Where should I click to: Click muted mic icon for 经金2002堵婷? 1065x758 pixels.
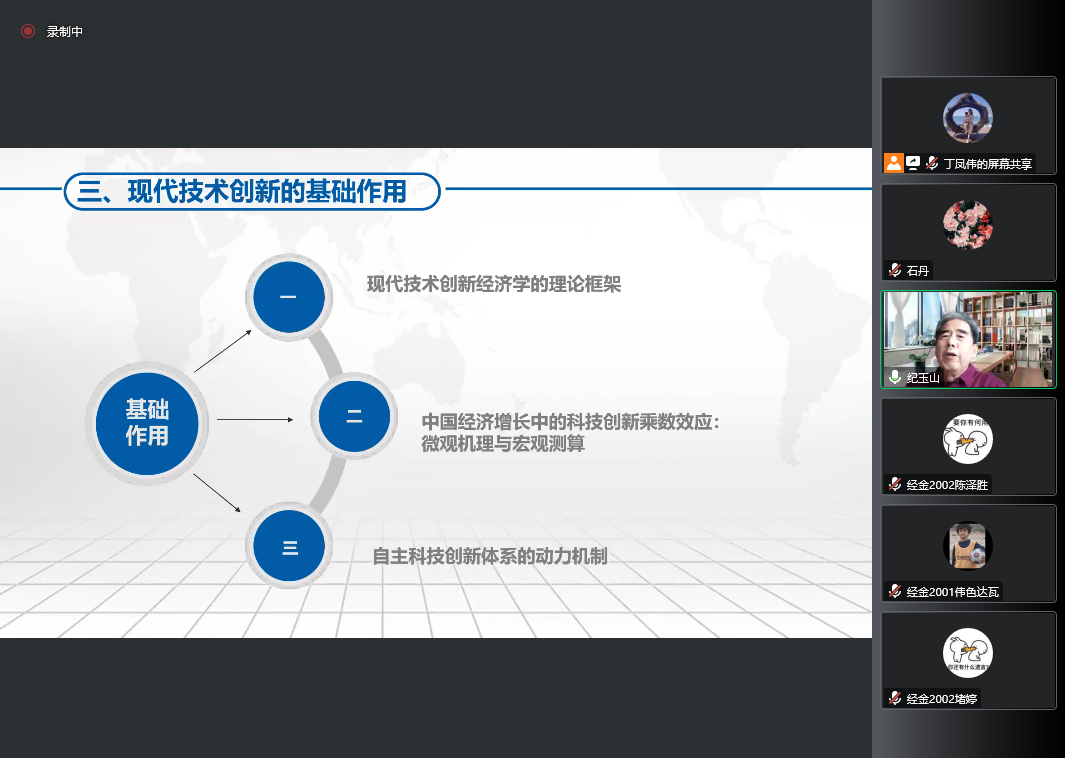click(895, 698)
